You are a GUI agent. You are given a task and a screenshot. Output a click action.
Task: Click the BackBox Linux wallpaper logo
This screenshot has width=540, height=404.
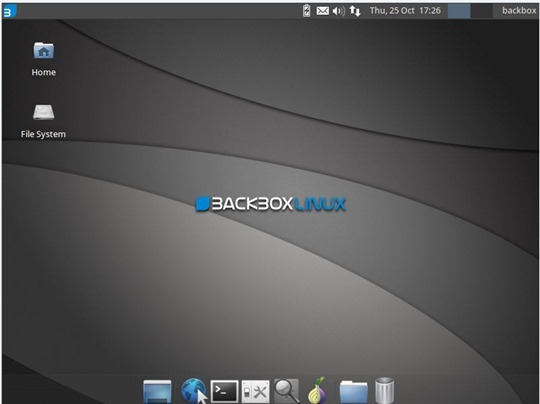pyautogui.click(x=271, y=204)
